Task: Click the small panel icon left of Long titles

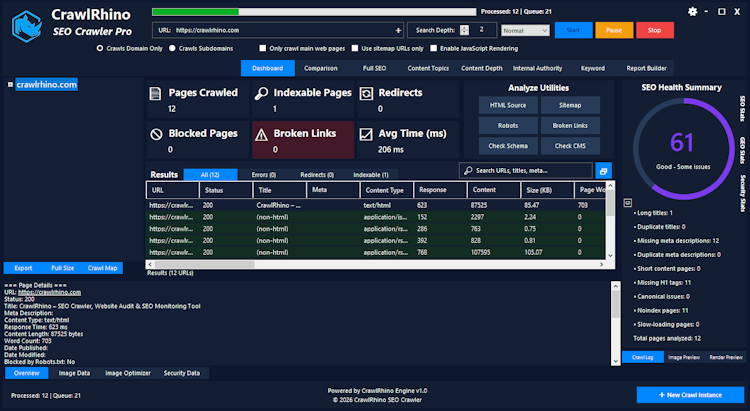Action: [628, 203]
